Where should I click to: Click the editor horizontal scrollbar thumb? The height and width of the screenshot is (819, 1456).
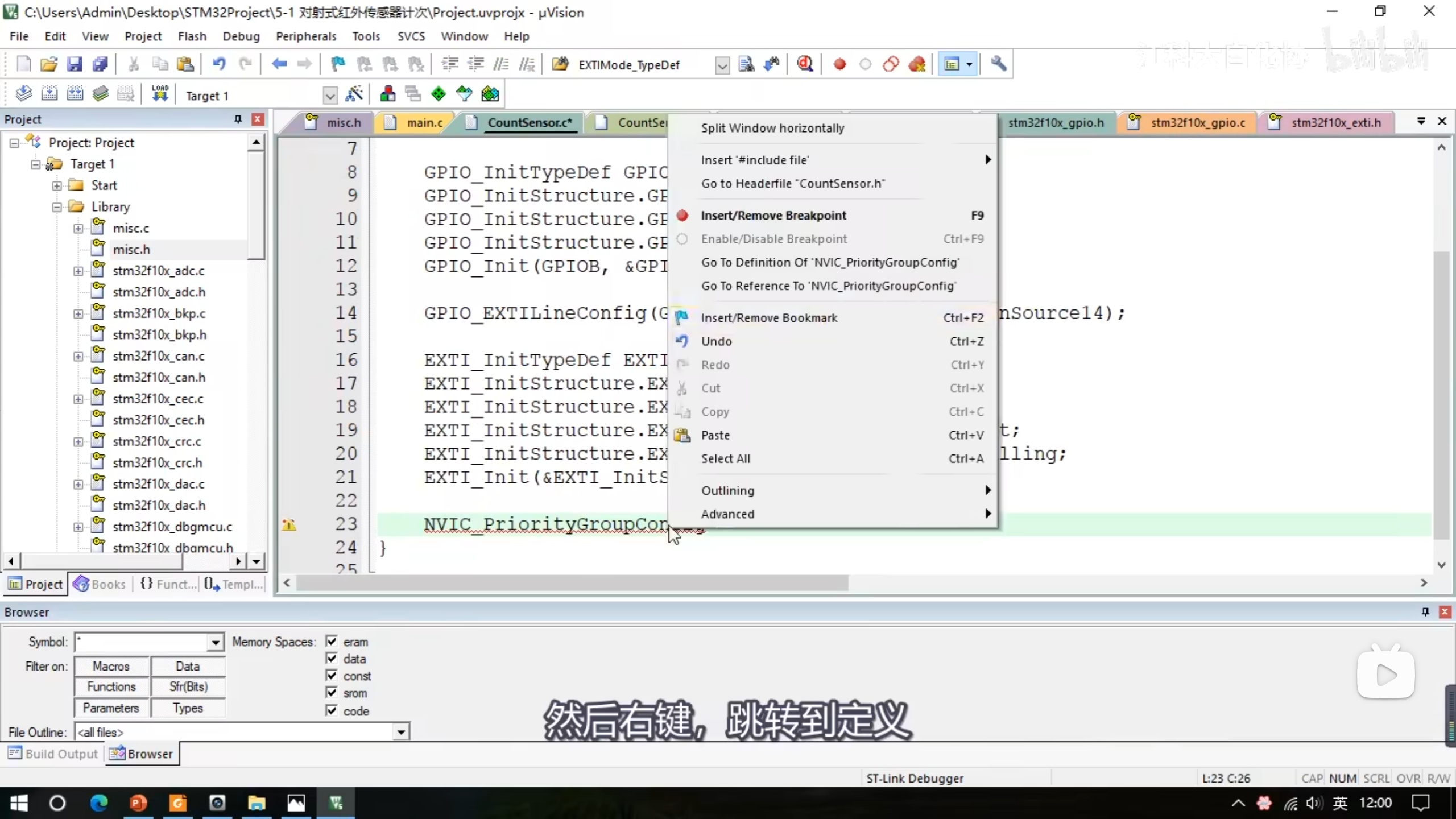click(x=572, y=583)
